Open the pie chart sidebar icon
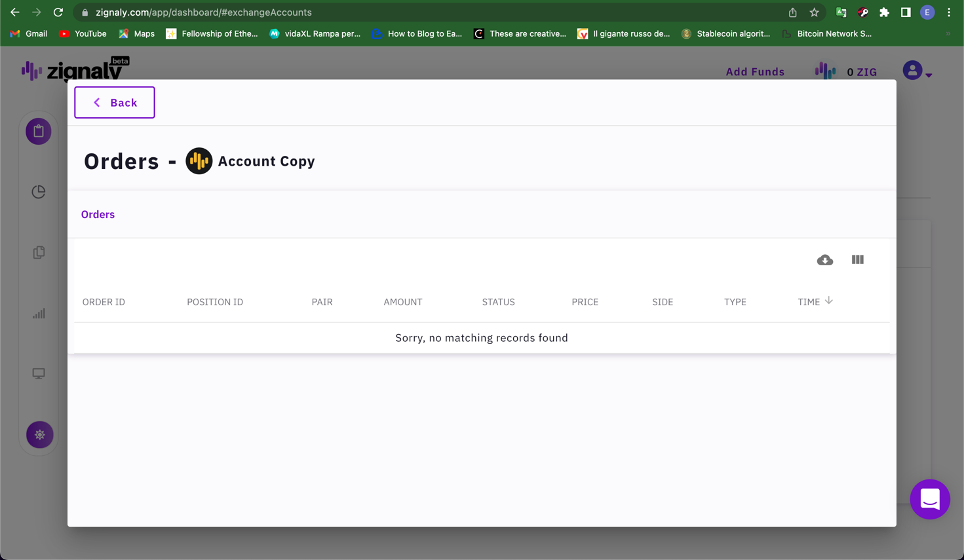The width and height of the screenshot is (964, 560). point(39,192)
